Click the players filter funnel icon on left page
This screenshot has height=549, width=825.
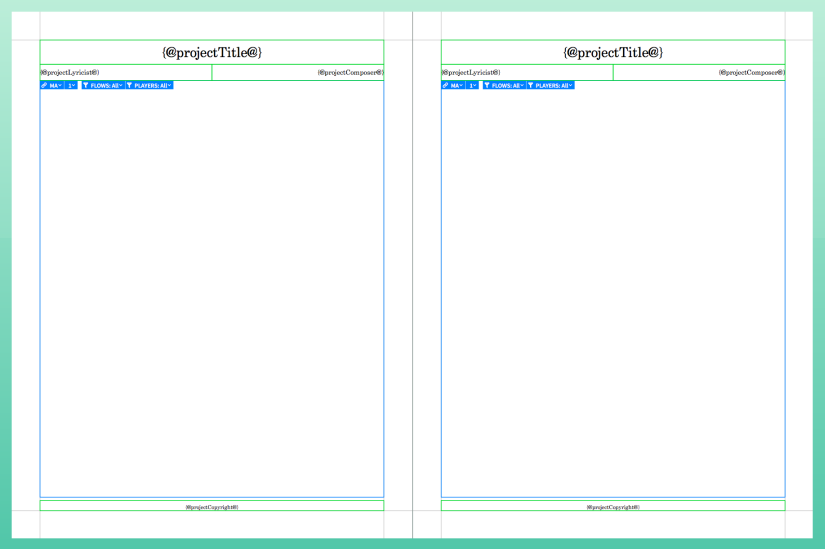[x=130, y=86]
